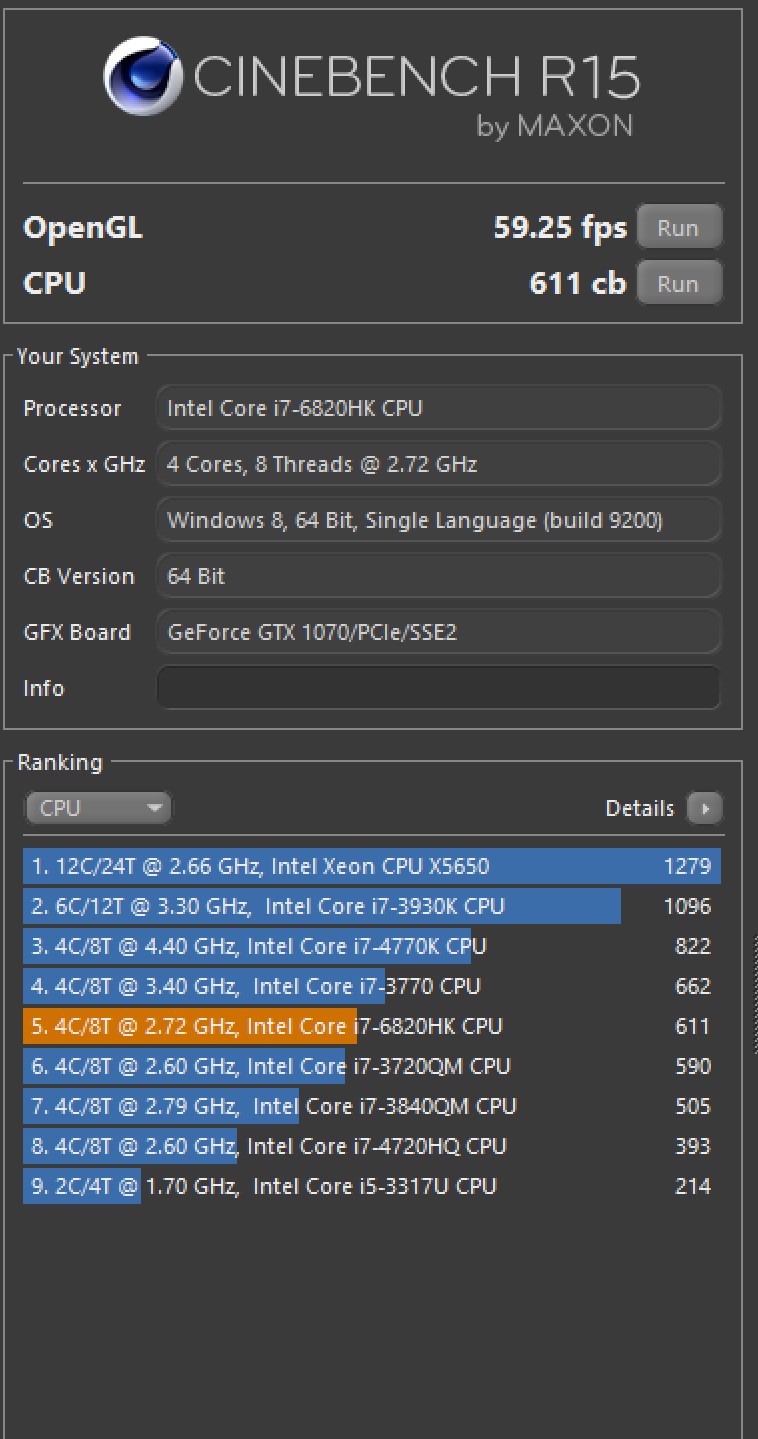Select the Xeon X5650 ranking entry
Viewport: 758px width, 1439px height.
(x=370, y=866)
